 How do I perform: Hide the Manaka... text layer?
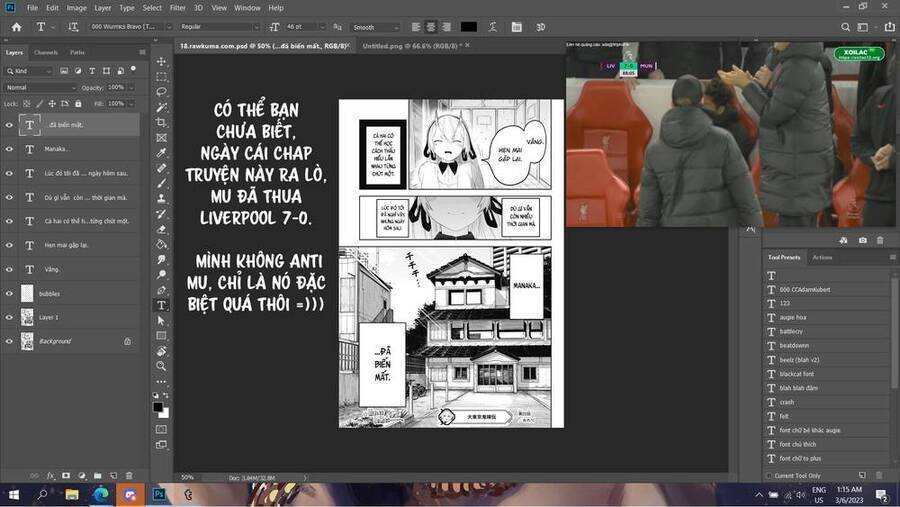(9, 149)
